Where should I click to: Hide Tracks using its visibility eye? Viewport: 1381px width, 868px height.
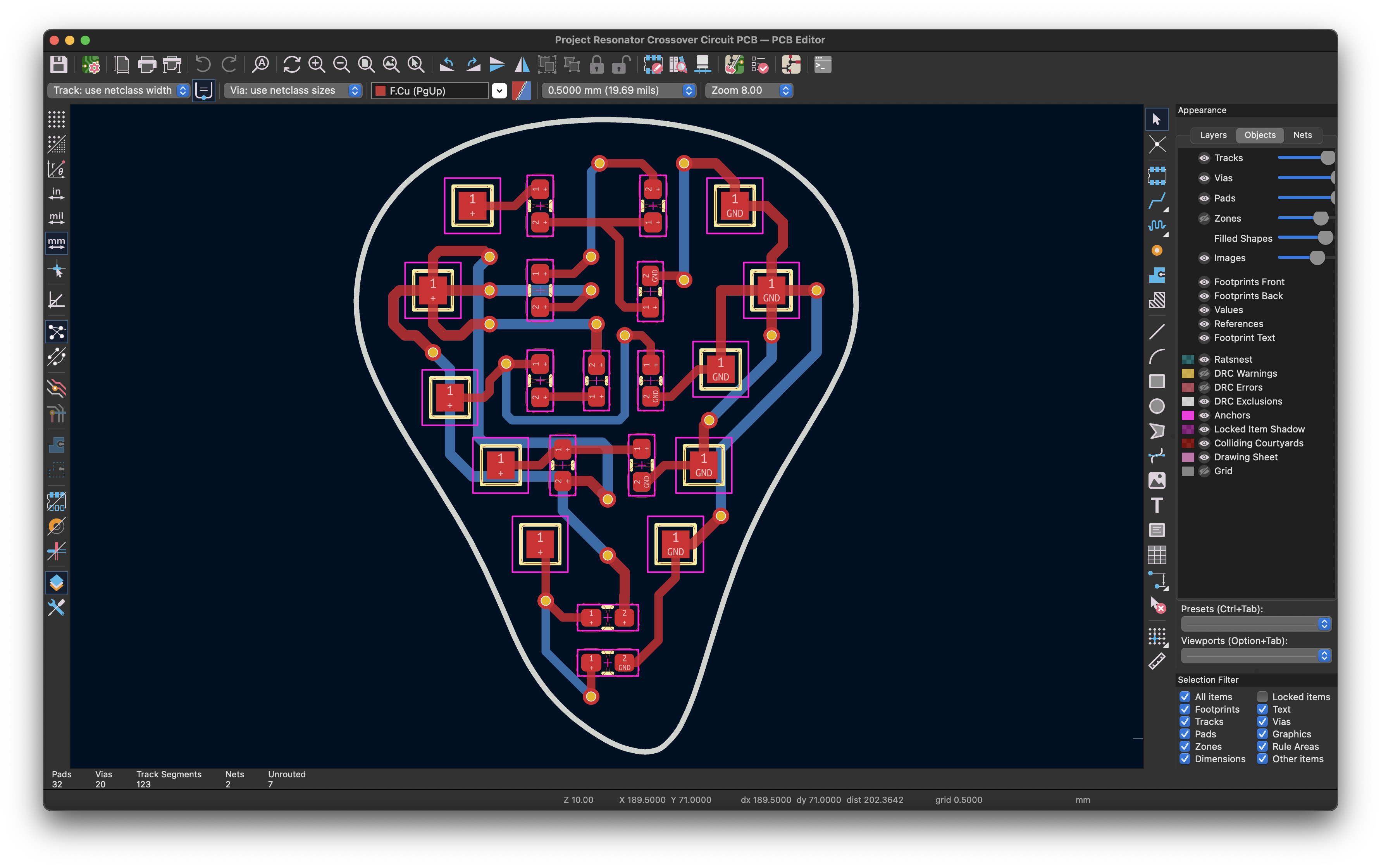(x=1204, y=158)
